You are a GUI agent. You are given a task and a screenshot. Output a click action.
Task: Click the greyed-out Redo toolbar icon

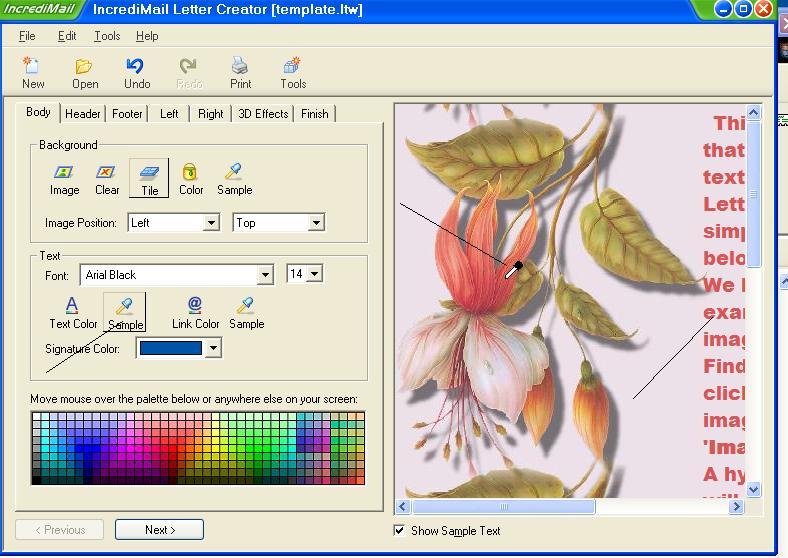tap(189, 73)
